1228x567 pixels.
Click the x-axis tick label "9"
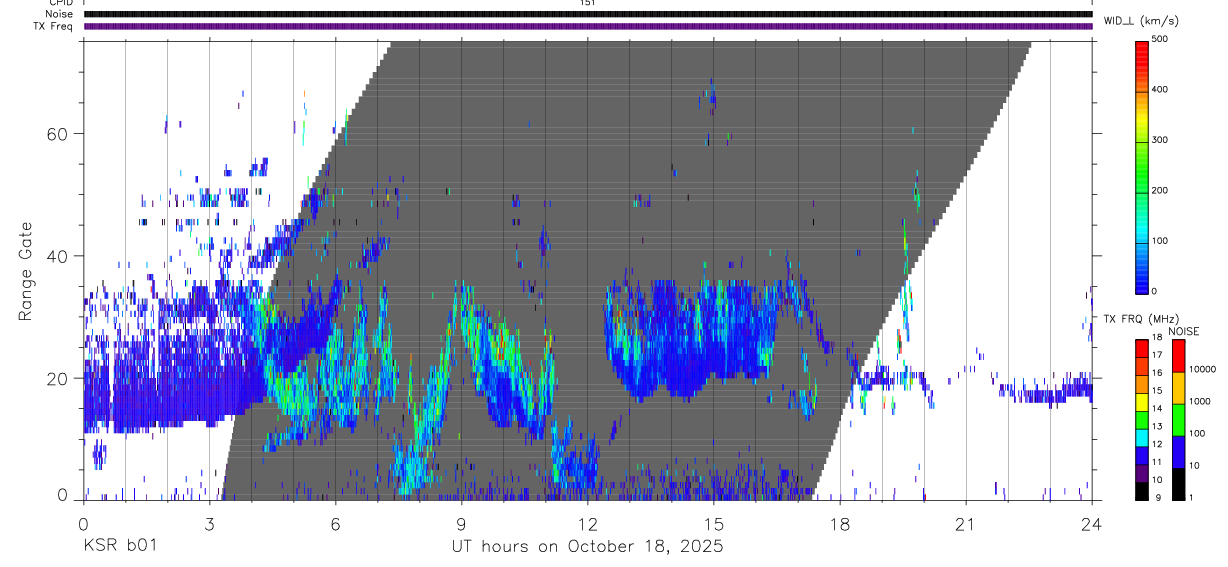pyautogui.click(x=461, y=523)
